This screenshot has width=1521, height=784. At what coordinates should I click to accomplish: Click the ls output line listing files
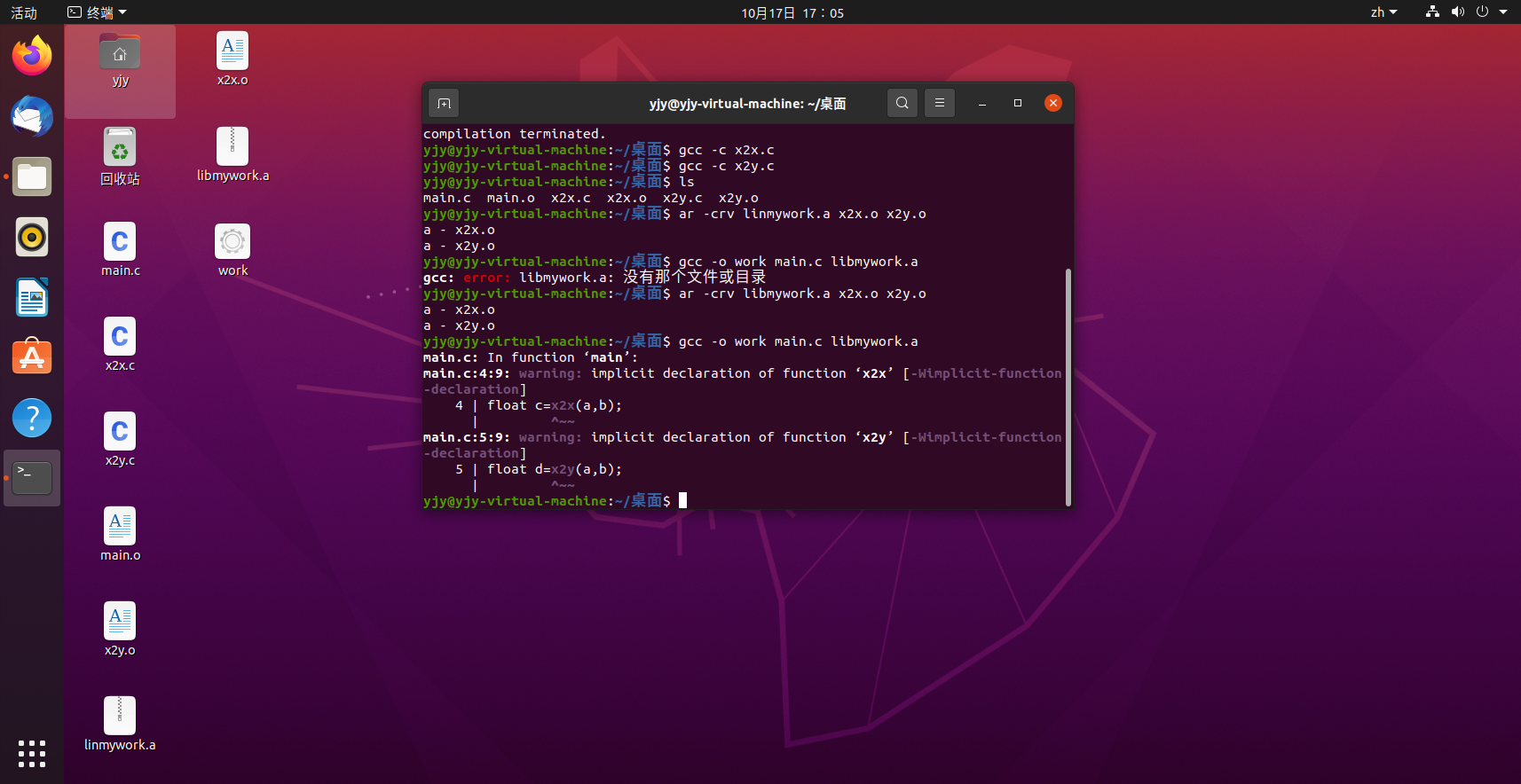pyautogui.click(x=591, y=198)
